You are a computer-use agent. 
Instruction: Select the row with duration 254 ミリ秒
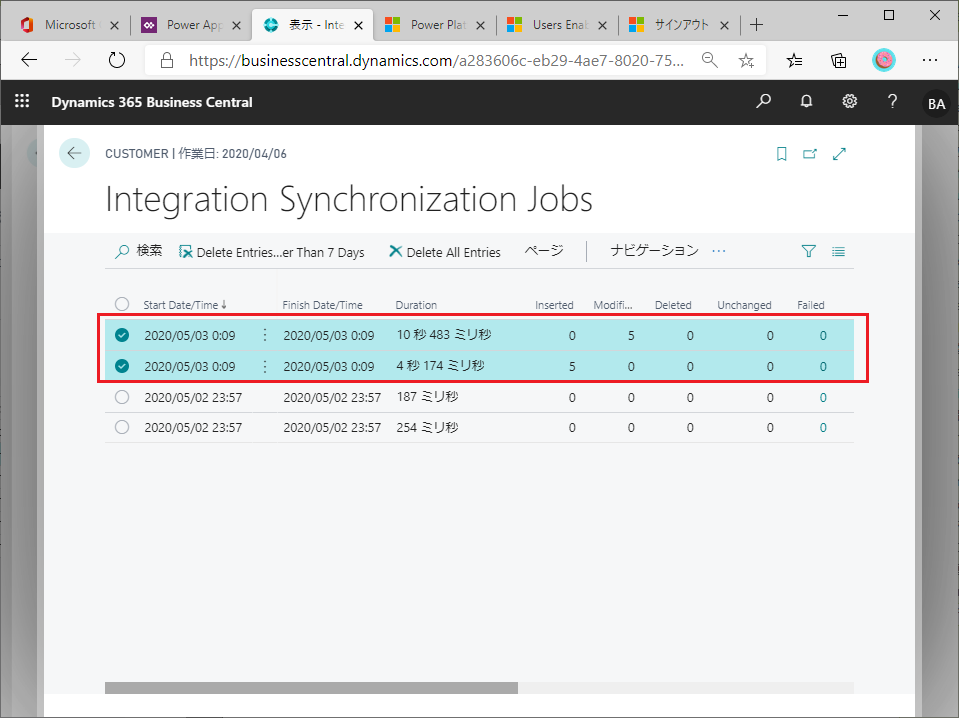122,427
